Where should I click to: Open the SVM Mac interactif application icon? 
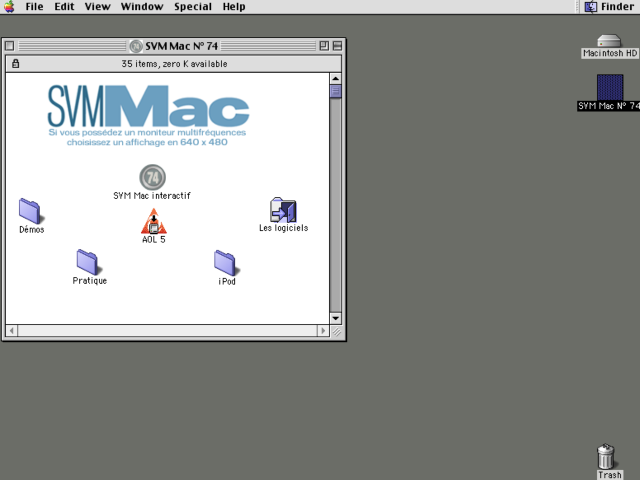153,178
